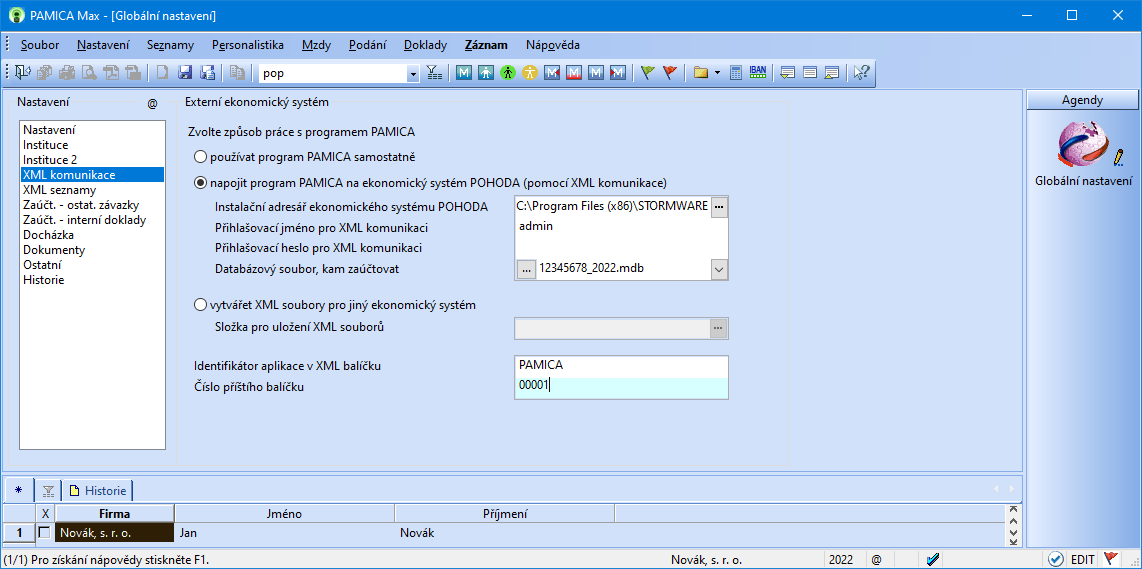This screenshot has height=569, width=1142.
Task: Click the save-and-print diskette icon
Action: (x=208, y=72)
